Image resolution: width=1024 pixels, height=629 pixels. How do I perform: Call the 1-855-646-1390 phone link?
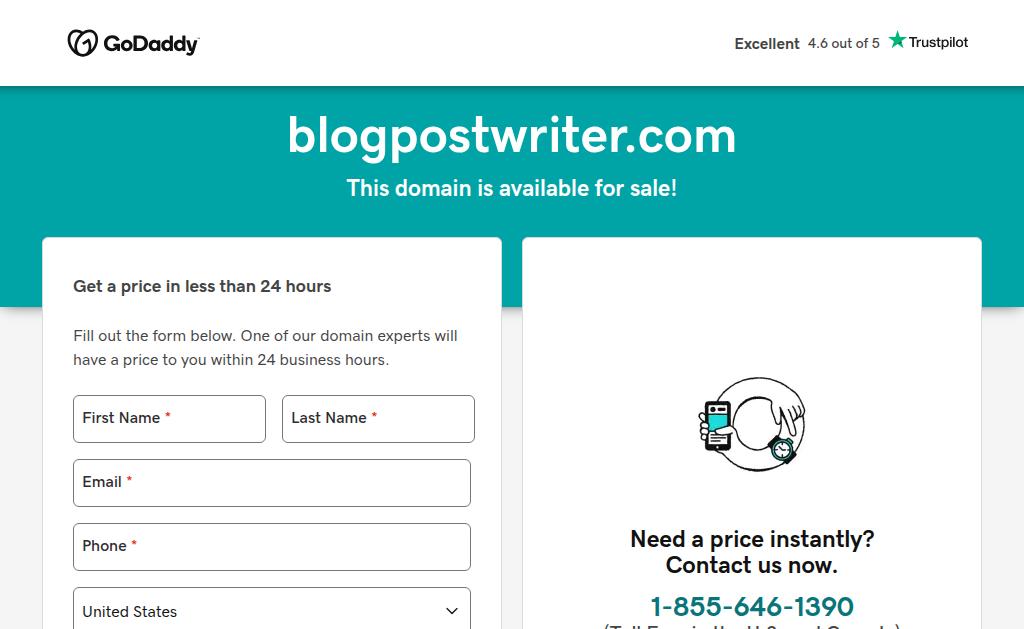(x=752, y=606)
